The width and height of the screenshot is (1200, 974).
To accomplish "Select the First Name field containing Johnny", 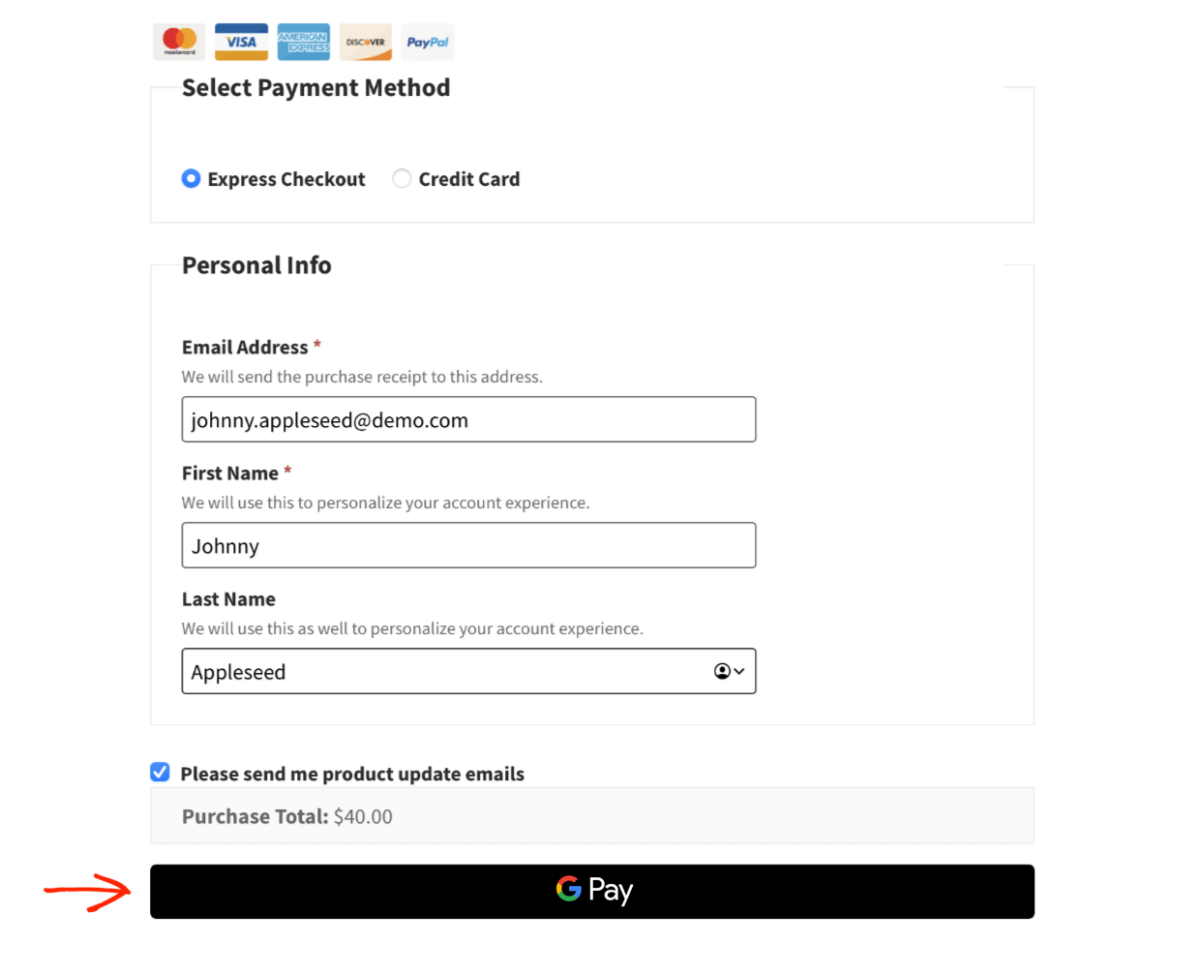I will 468,545.
